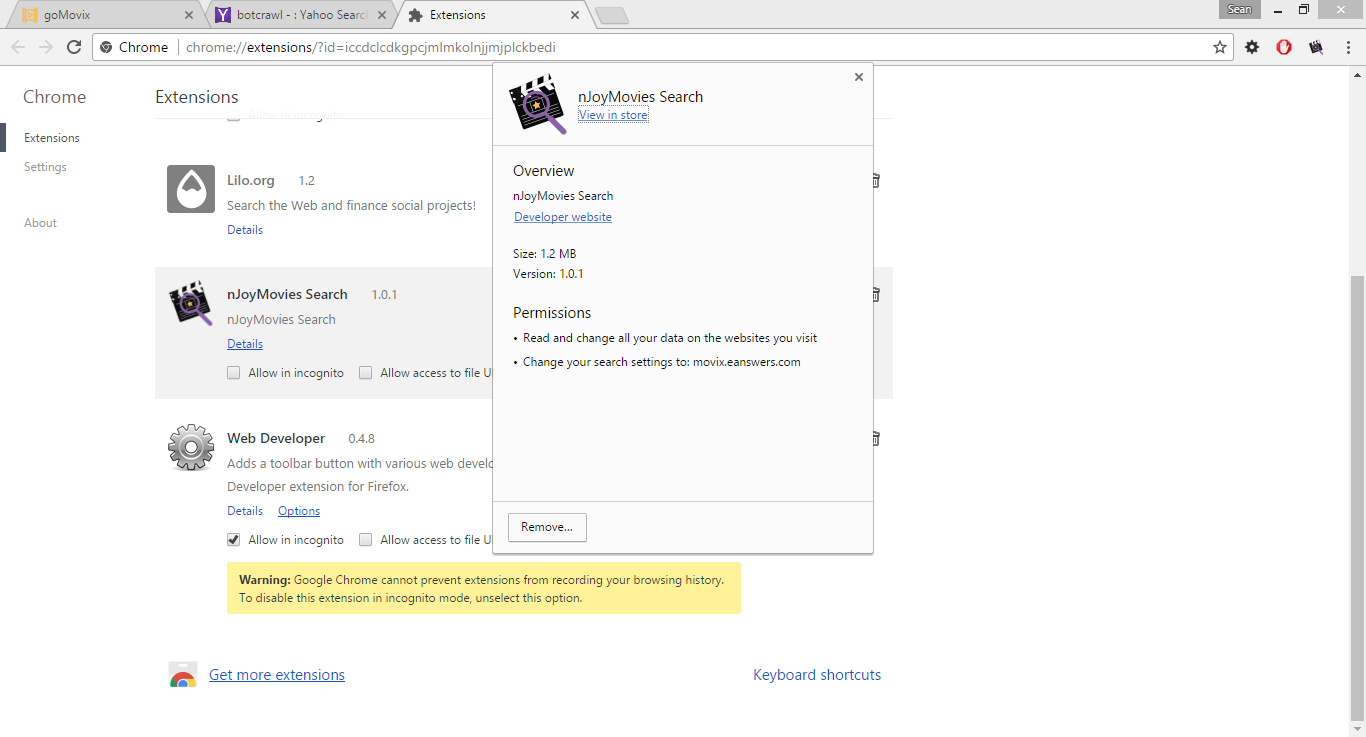Click the View in store link

tap(613, 115)
